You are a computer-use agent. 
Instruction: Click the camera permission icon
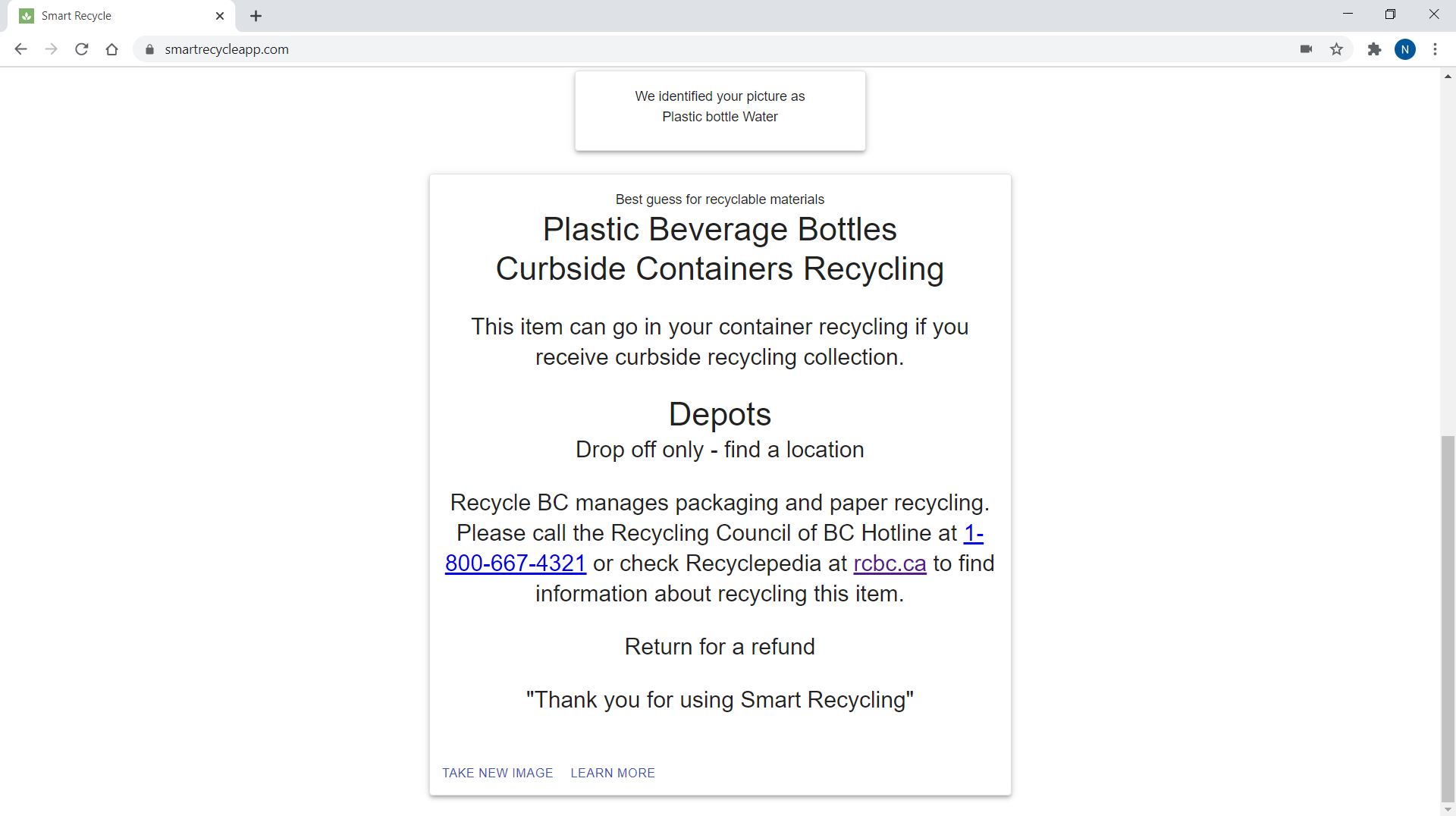[1306, 49]
